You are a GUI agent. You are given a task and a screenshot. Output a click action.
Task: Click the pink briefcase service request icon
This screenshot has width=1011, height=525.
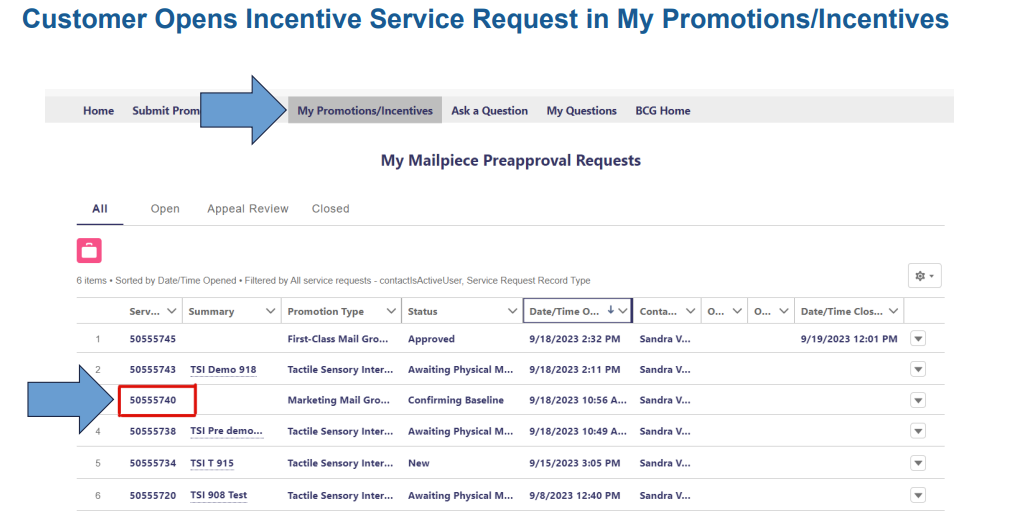click(89, 251)
